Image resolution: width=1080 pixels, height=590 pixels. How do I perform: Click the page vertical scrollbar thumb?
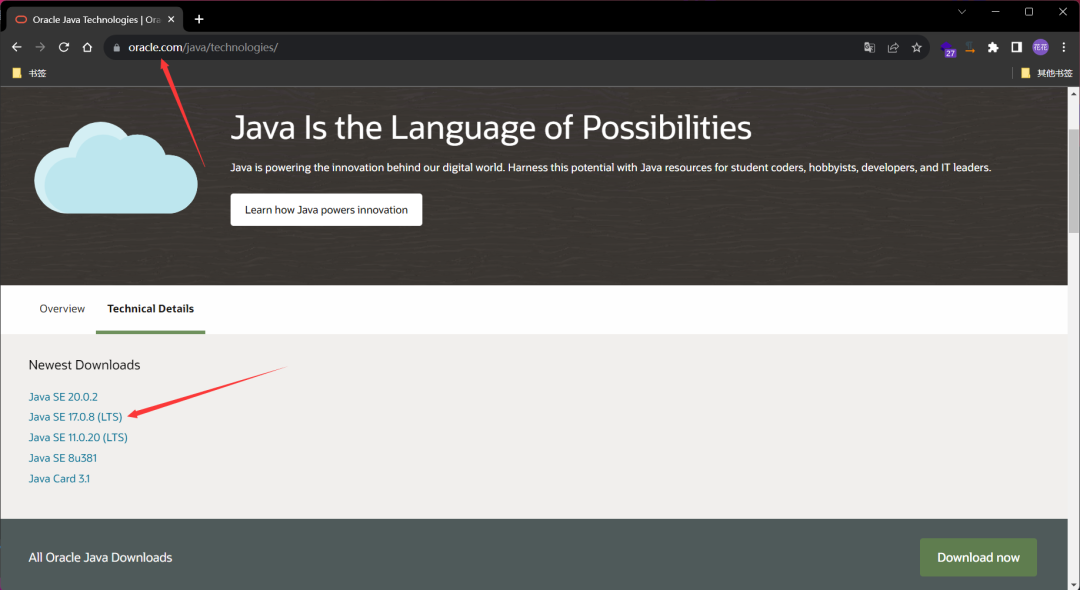(1073, 179)
